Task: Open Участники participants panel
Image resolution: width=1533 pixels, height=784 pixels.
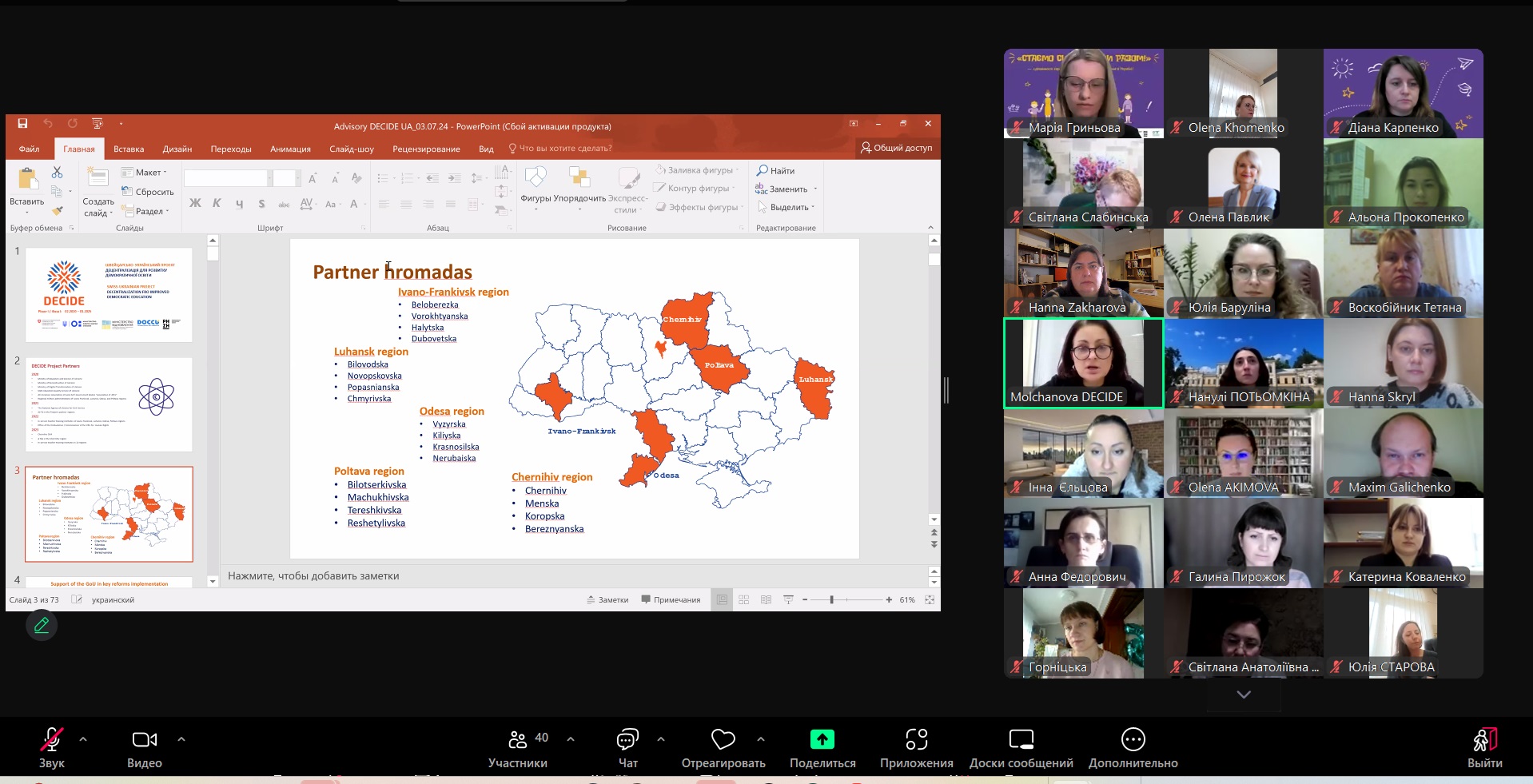Action: (518, 749)
